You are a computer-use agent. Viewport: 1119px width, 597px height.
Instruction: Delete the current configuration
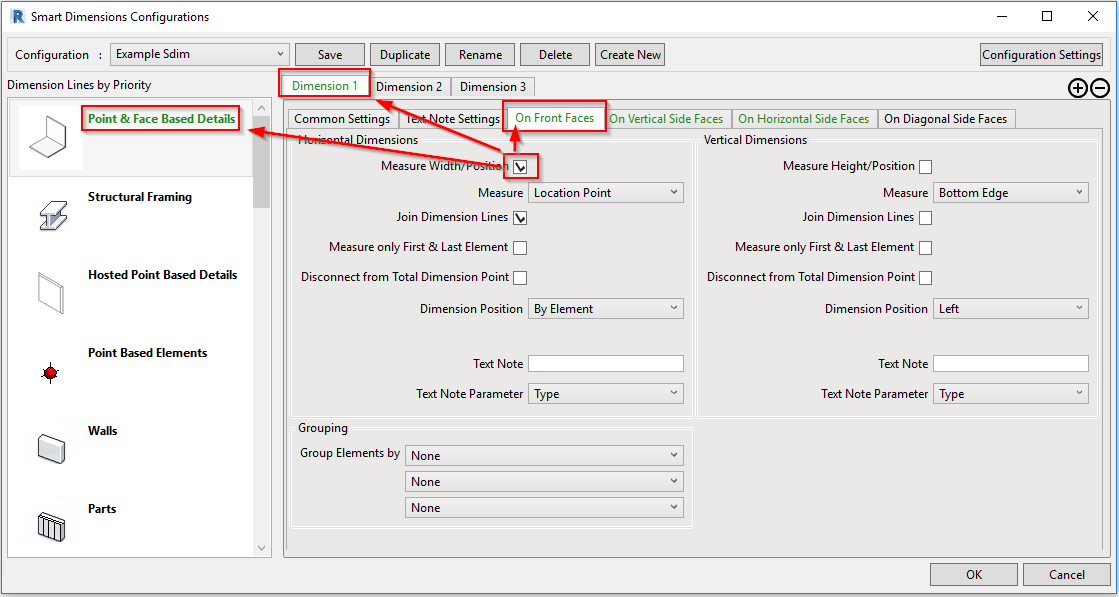(x=555, y=55)
